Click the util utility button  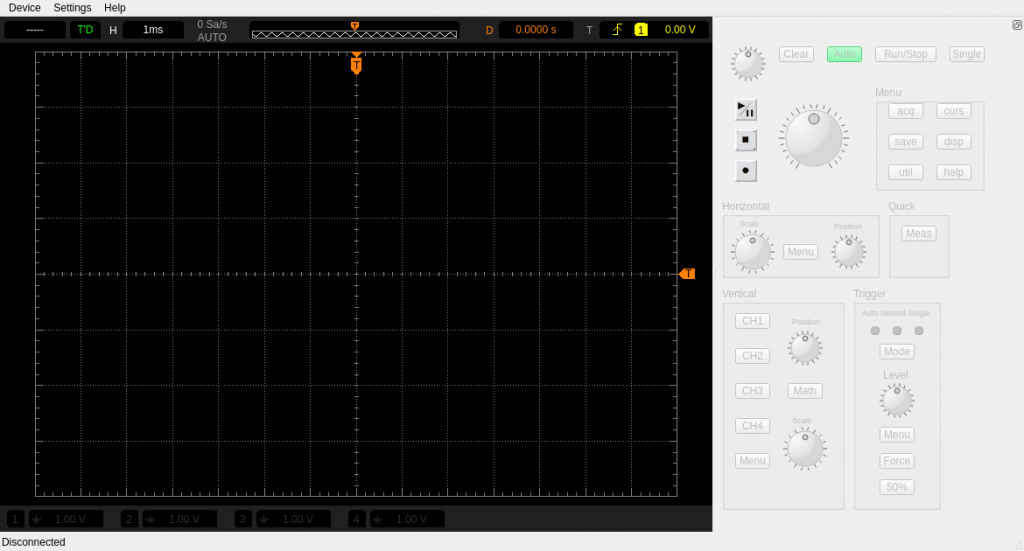click(906, 172)
